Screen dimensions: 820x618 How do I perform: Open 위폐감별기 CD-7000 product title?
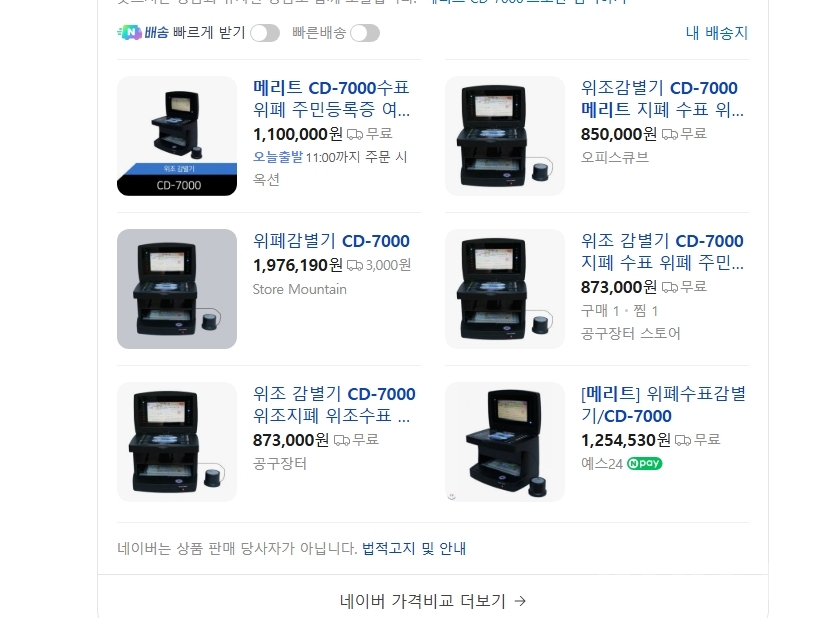(x=331, y=241)
